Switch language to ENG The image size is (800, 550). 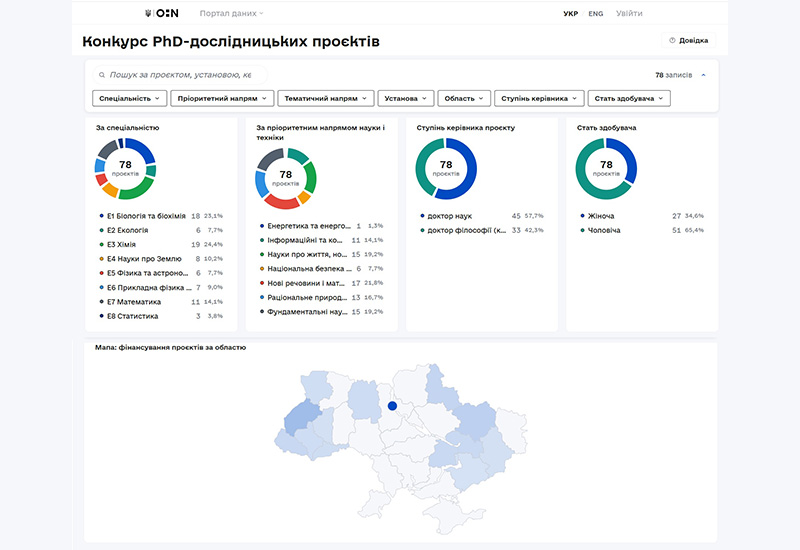[x=595, y=14]
